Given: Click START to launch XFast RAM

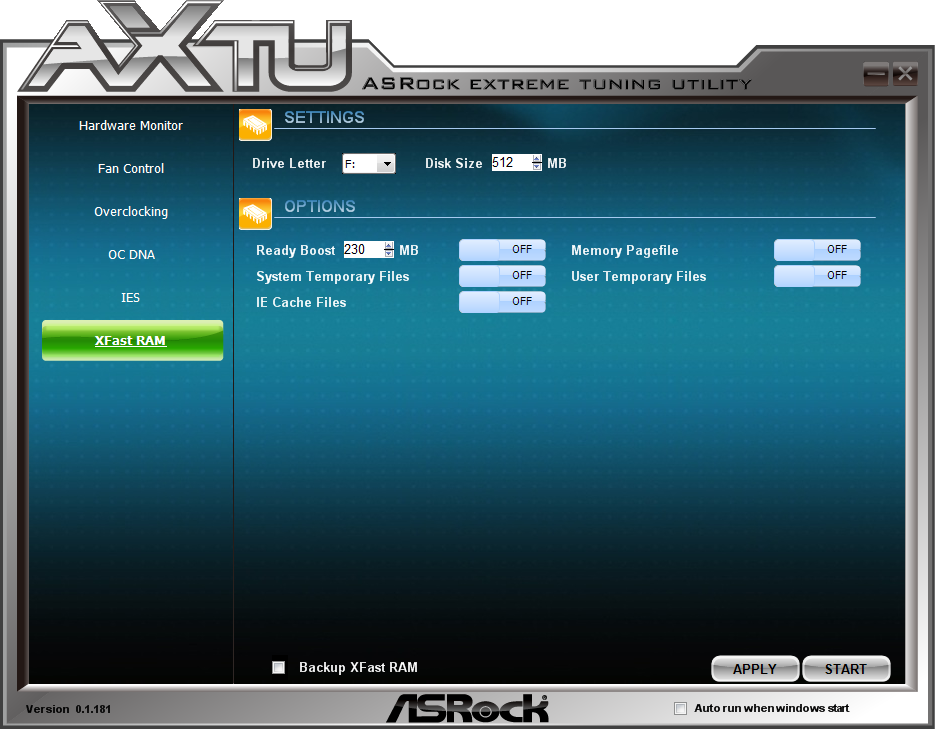Looking at the screenshot, I should tap(846, 668).
